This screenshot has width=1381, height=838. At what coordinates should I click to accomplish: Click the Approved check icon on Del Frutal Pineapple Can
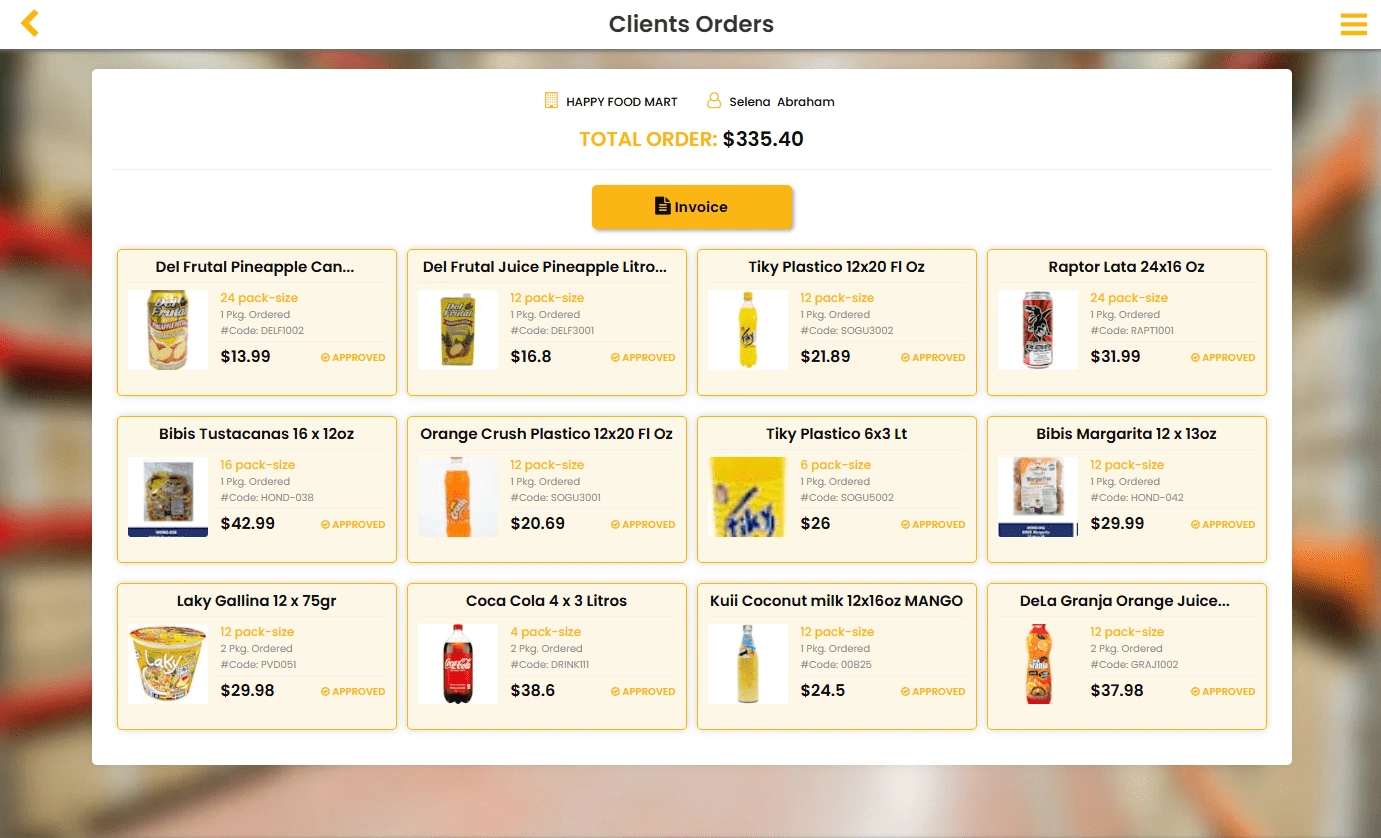point(325,357)
